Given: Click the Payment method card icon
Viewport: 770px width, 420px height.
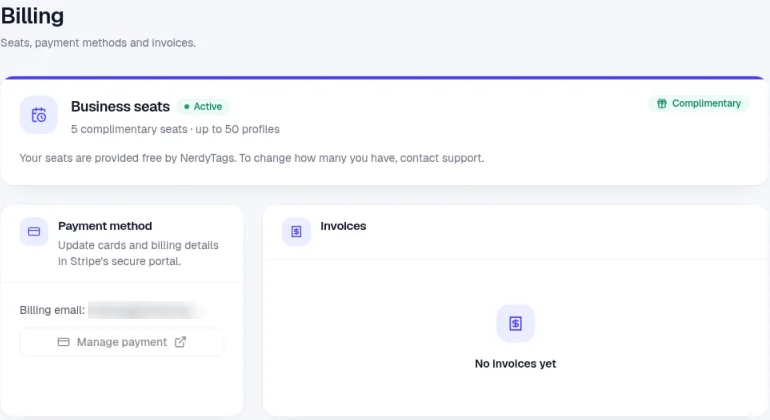Looking at the screenshot, I should tap(34, 231).
